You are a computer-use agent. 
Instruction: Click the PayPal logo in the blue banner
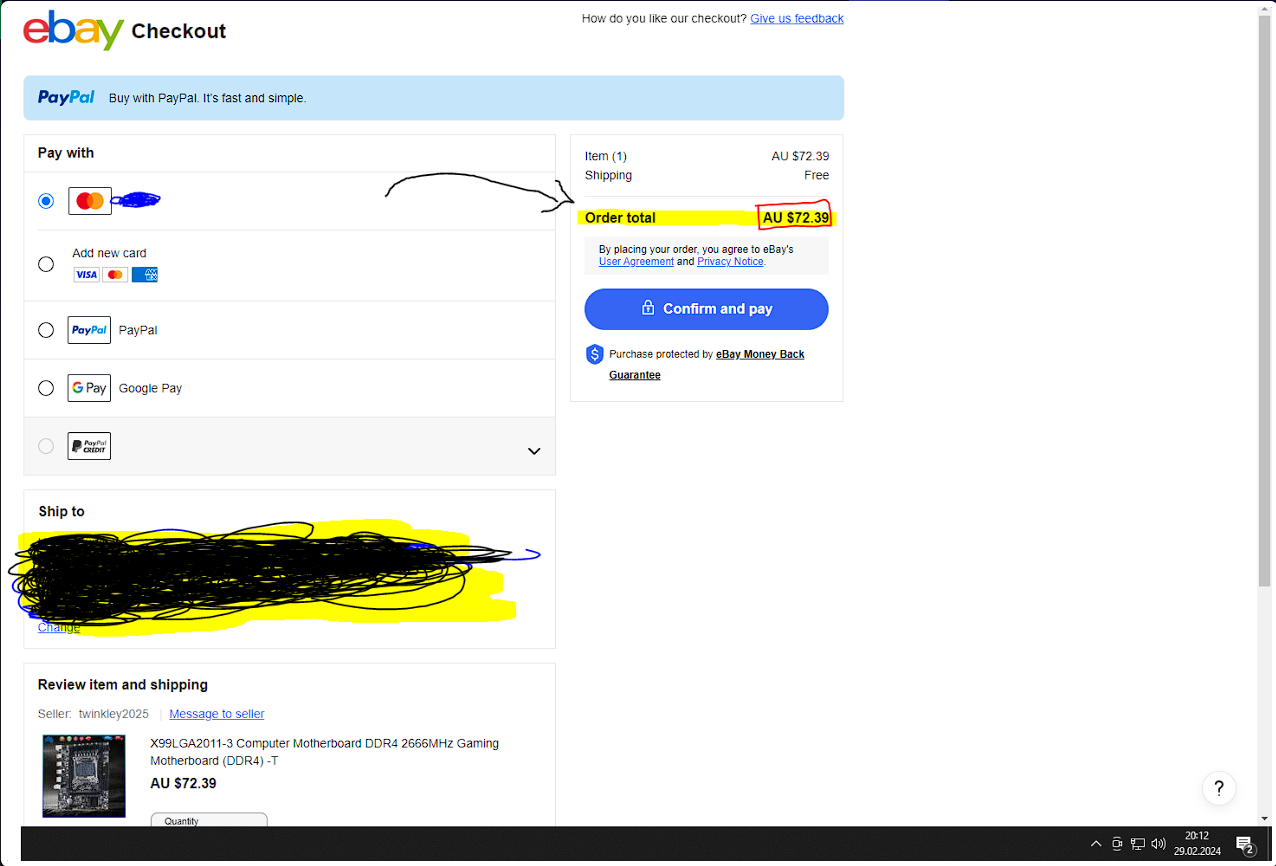point(66,97)
